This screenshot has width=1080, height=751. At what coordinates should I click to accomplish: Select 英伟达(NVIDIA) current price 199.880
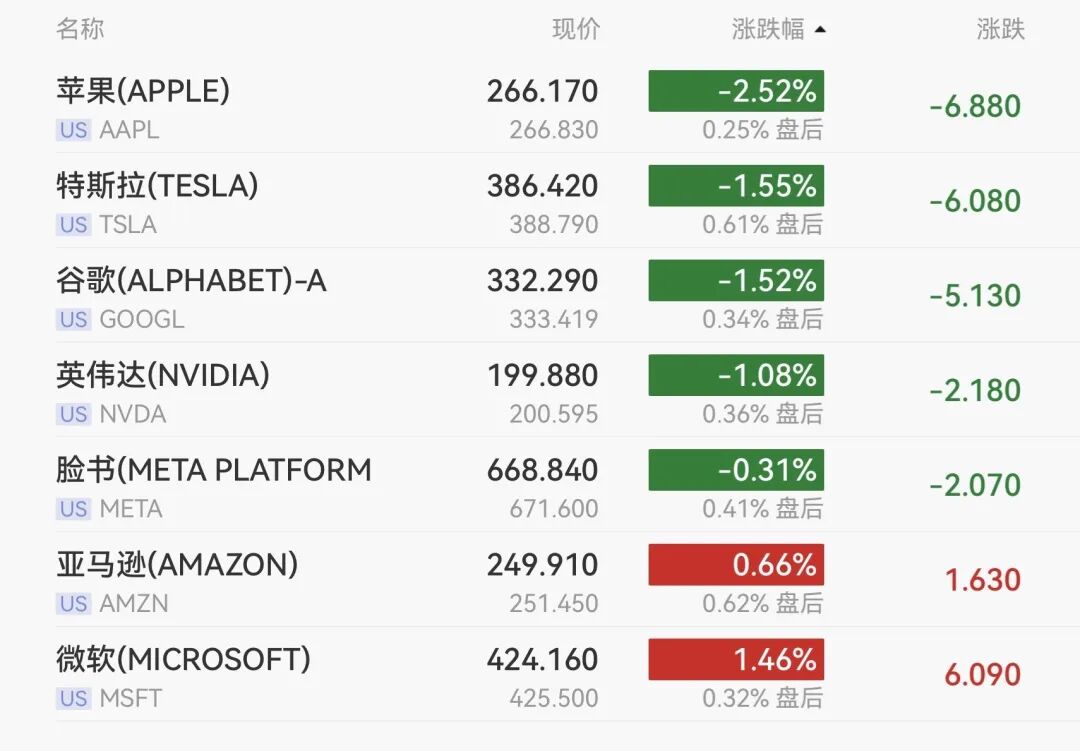click(x=542, y=376)
